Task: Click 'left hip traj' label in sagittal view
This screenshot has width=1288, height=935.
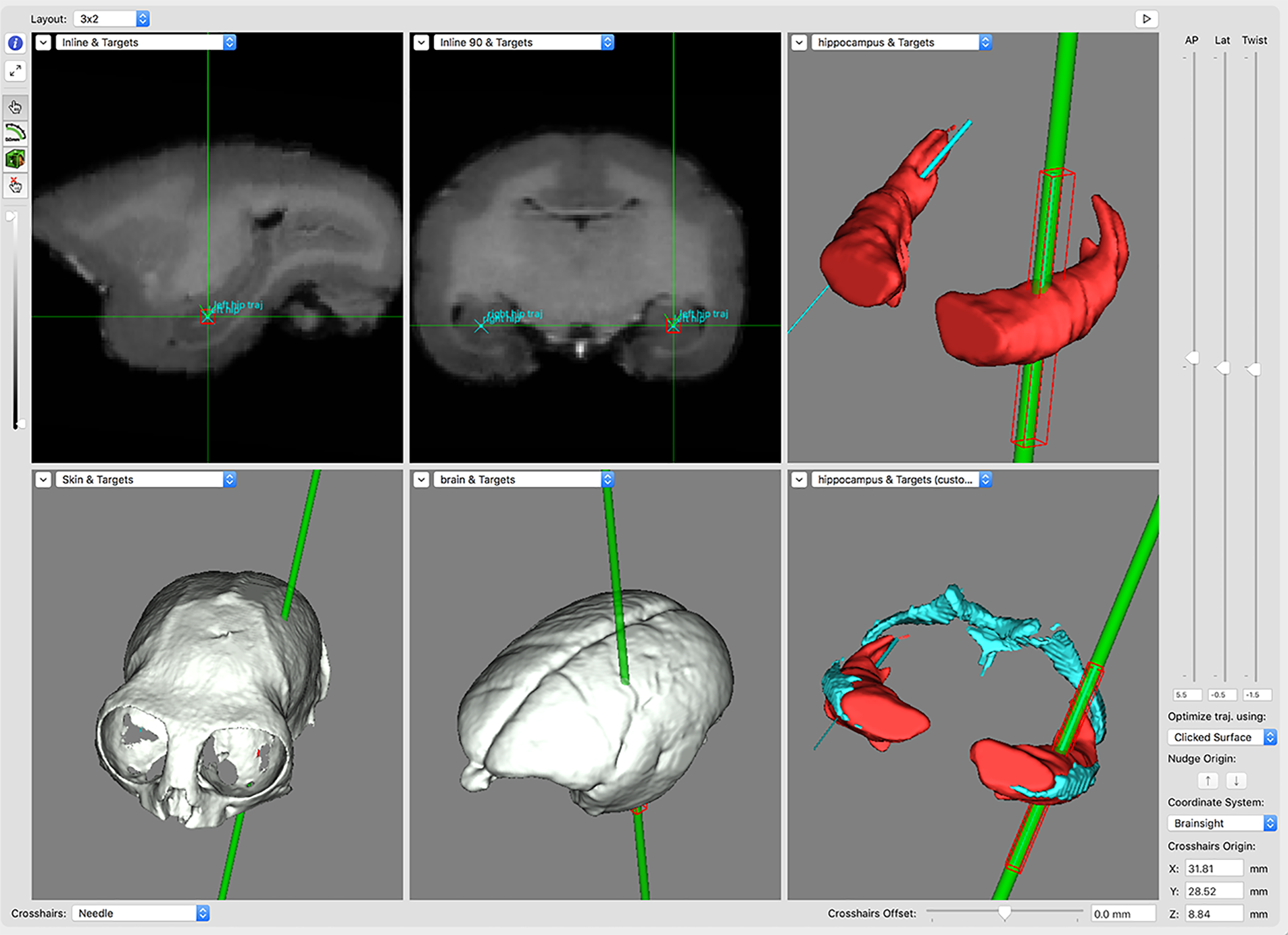Action: tap(239, 304)
